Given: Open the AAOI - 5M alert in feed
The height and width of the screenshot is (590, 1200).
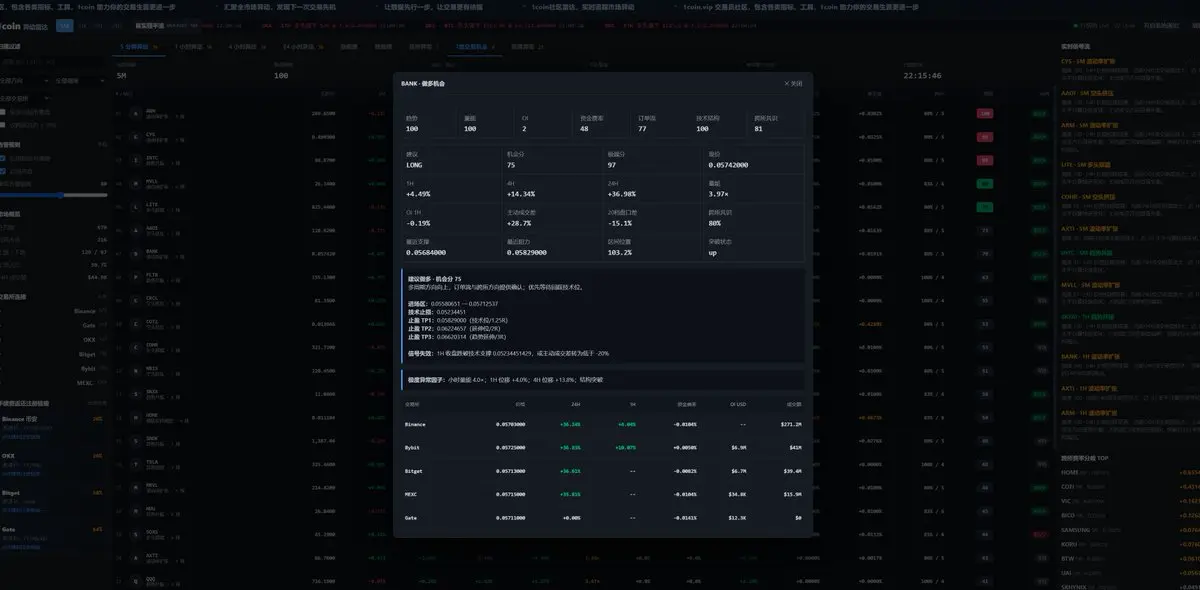Looking at the screenshot, I should [1088, 93].
